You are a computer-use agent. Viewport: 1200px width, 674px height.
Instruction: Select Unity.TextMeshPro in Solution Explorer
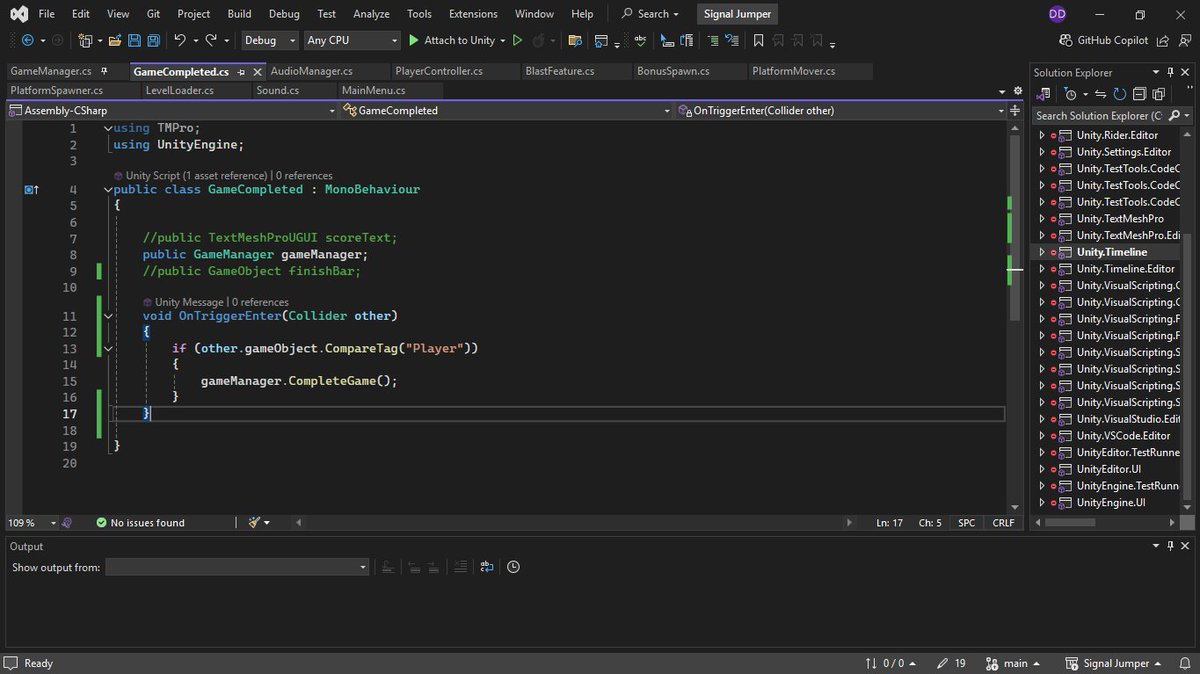coord(1119,218)
